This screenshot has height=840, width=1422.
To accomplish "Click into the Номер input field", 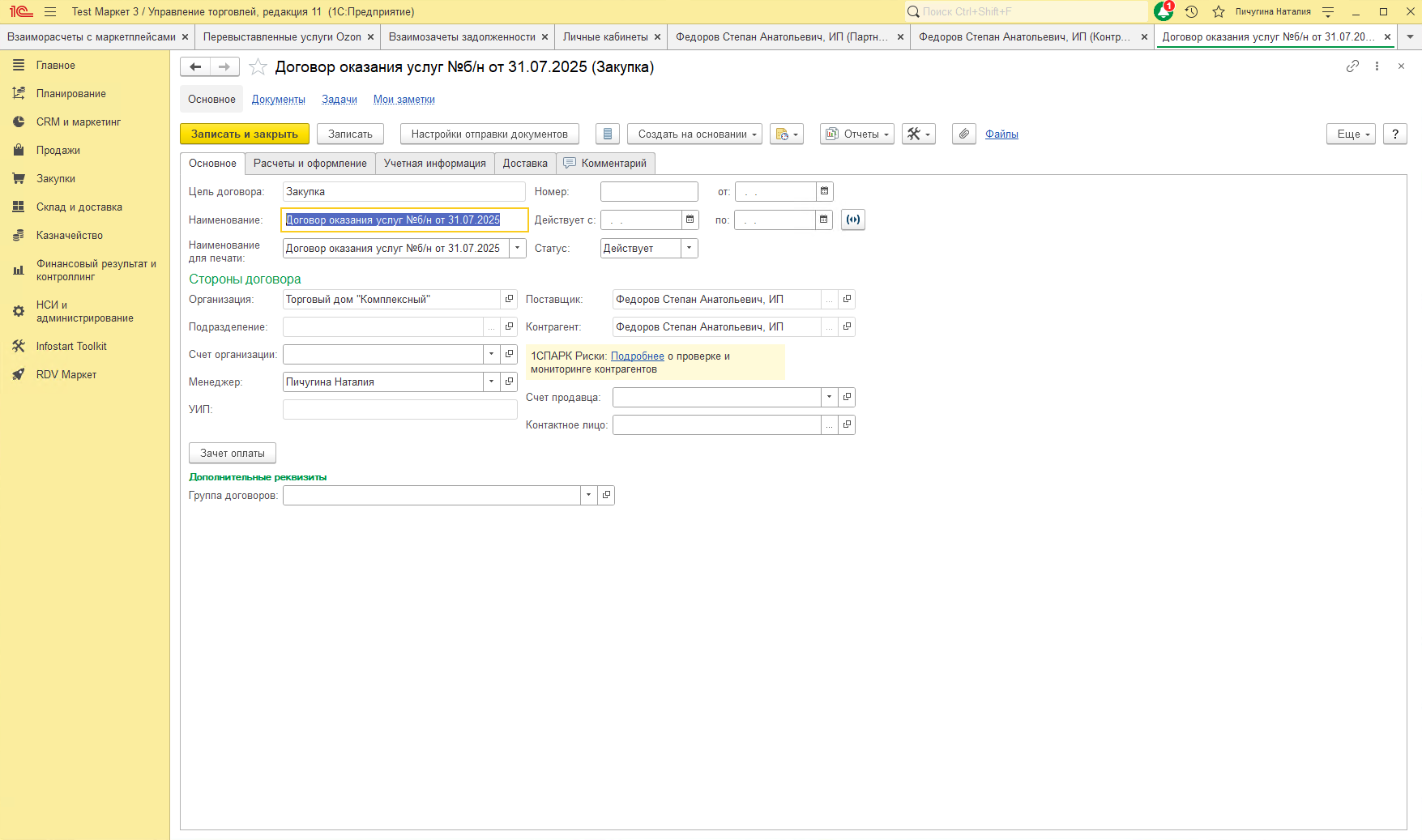I will tap(648, 192).
